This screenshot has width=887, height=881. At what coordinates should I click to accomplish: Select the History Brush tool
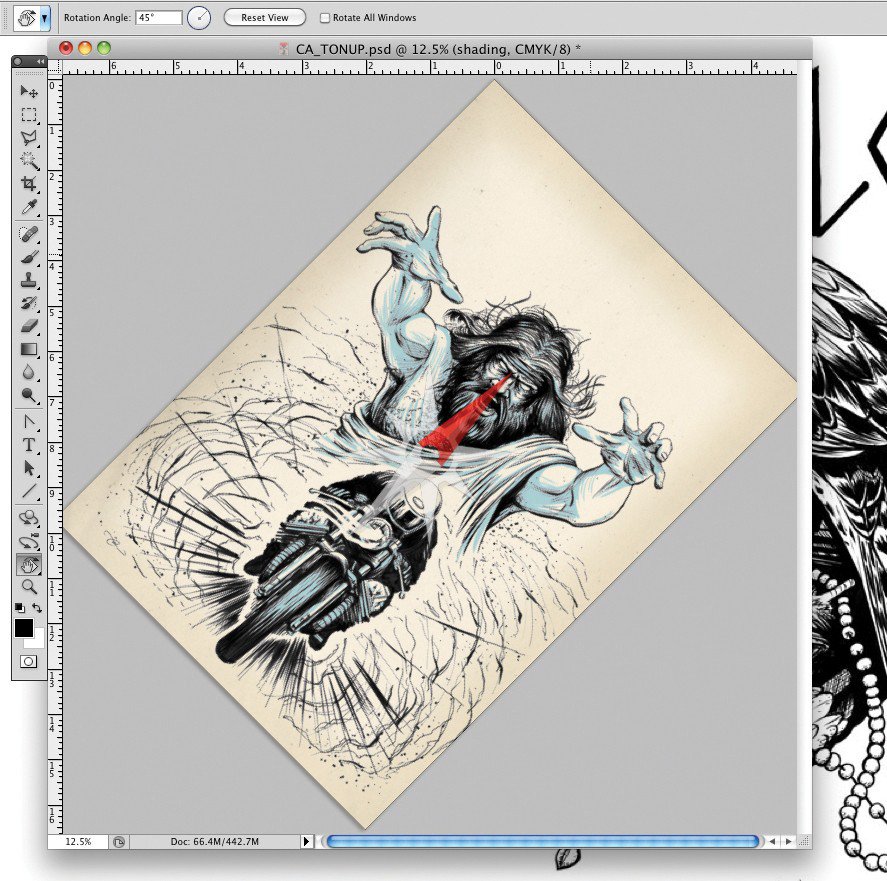(x=29, y=303)
